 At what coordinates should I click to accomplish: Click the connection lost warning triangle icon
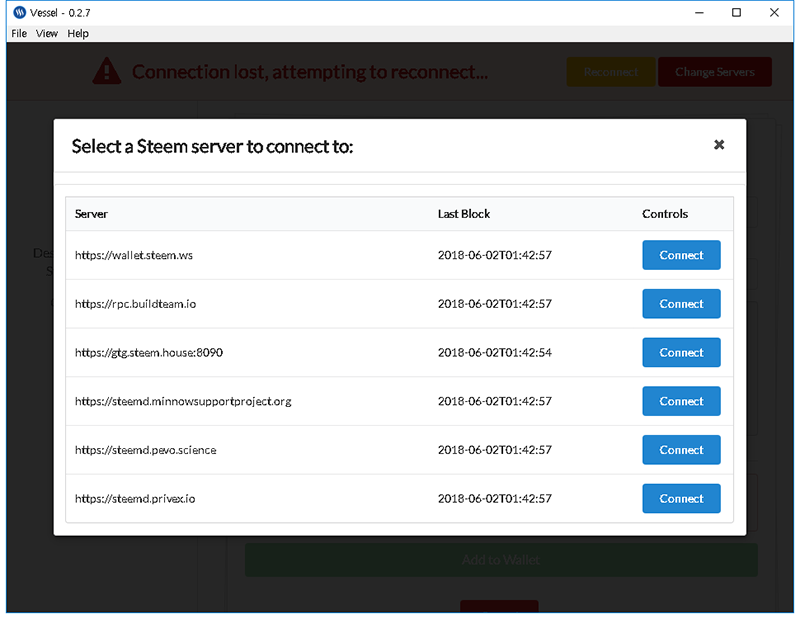[107, 71]
